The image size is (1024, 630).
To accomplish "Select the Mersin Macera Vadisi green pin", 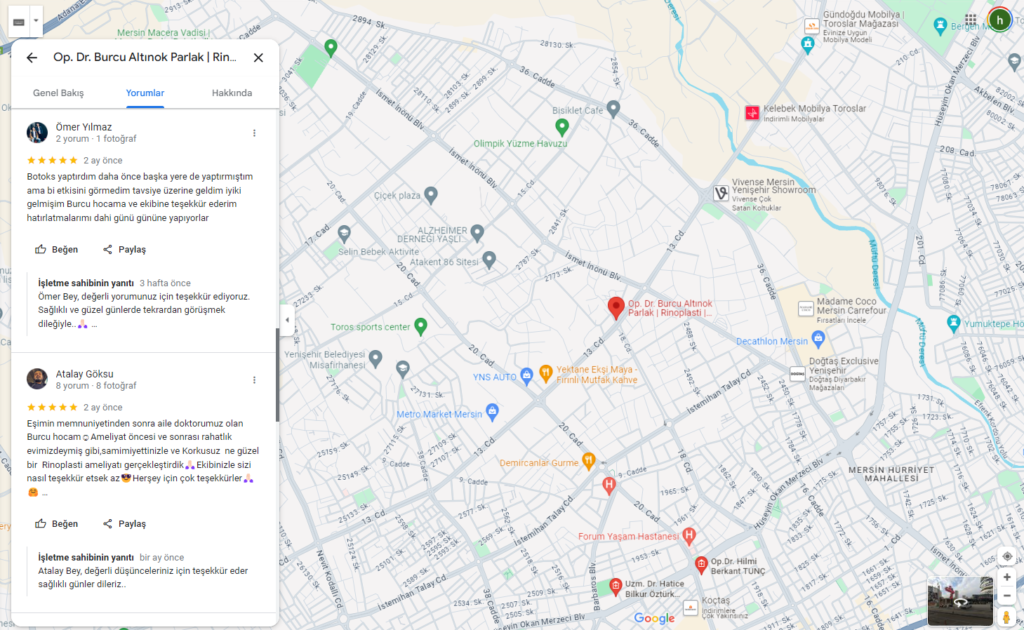I will tap(331, 48).
